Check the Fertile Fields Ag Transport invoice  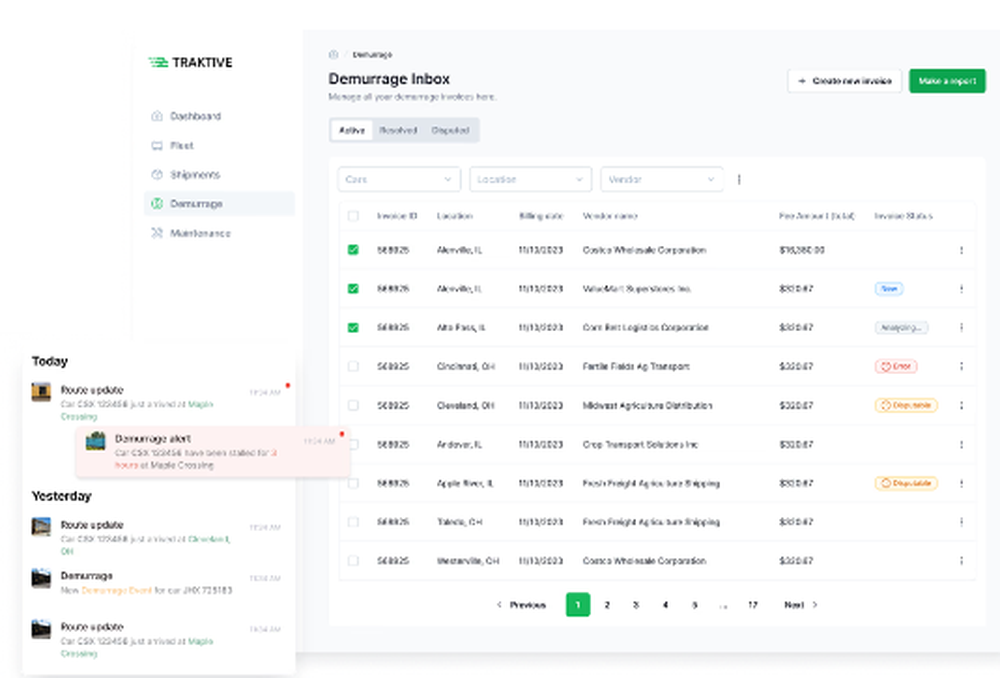click(353, 366)
